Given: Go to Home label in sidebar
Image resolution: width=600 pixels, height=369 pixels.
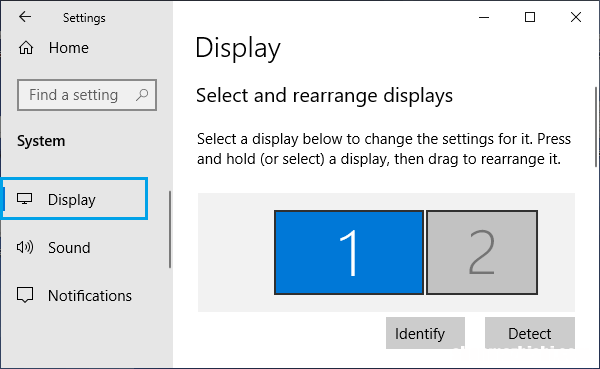Looking at the screenshot, I should point(68,48).
